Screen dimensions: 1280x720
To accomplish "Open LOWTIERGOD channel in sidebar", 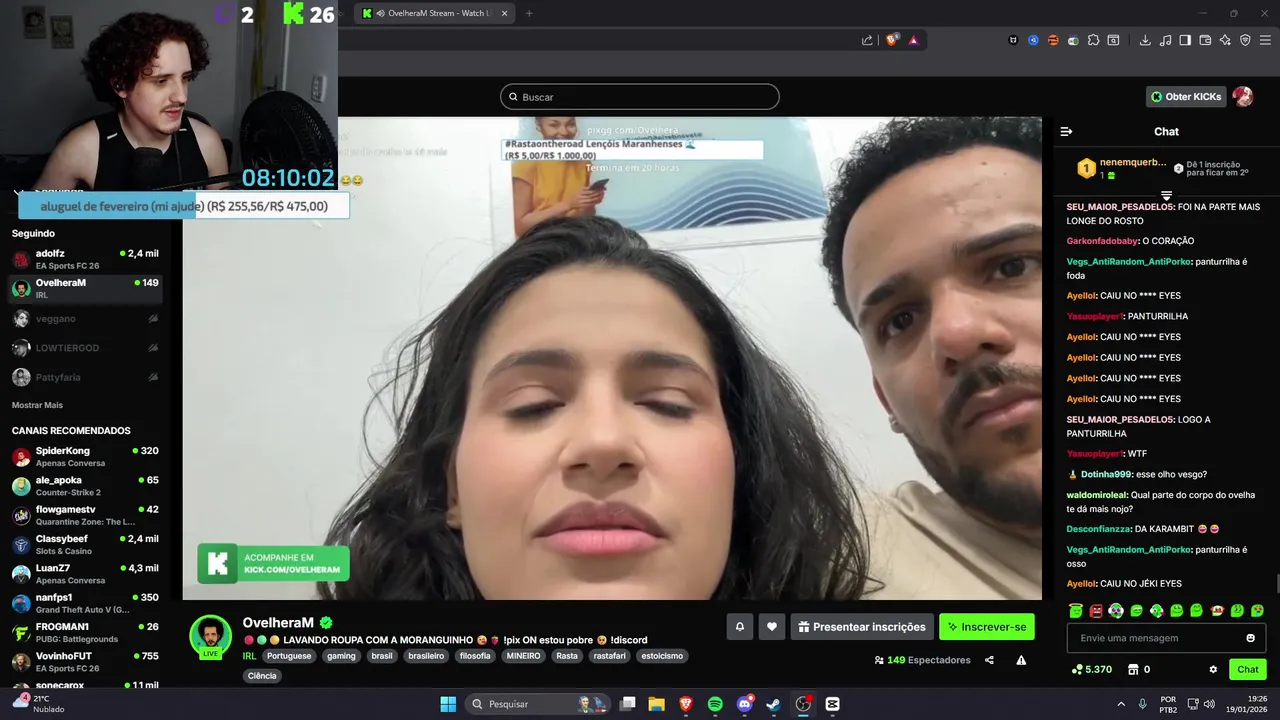I will [x=85, y=348].
